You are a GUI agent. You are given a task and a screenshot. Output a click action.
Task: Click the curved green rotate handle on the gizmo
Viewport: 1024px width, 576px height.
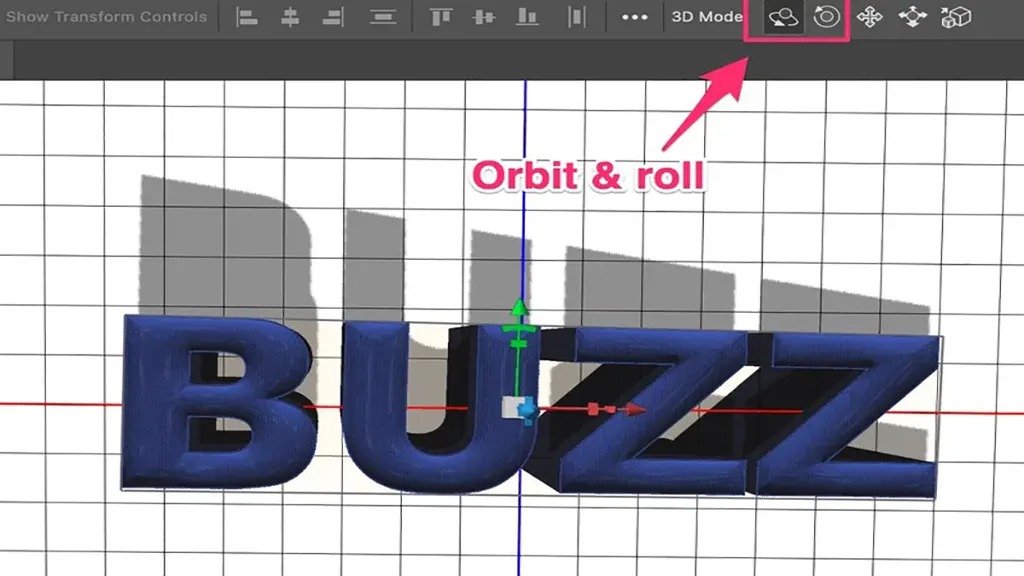pyautogui.click(x=518, y=328)
